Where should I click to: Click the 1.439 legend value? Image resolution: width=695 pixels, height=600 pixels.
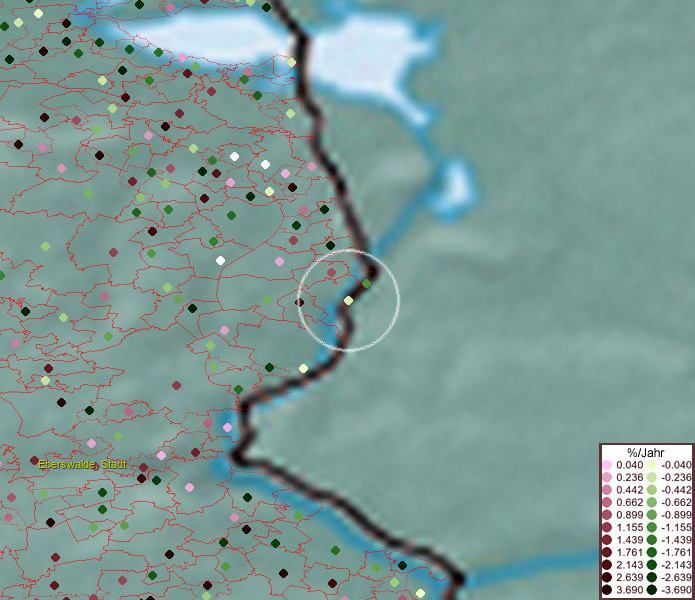630,540
